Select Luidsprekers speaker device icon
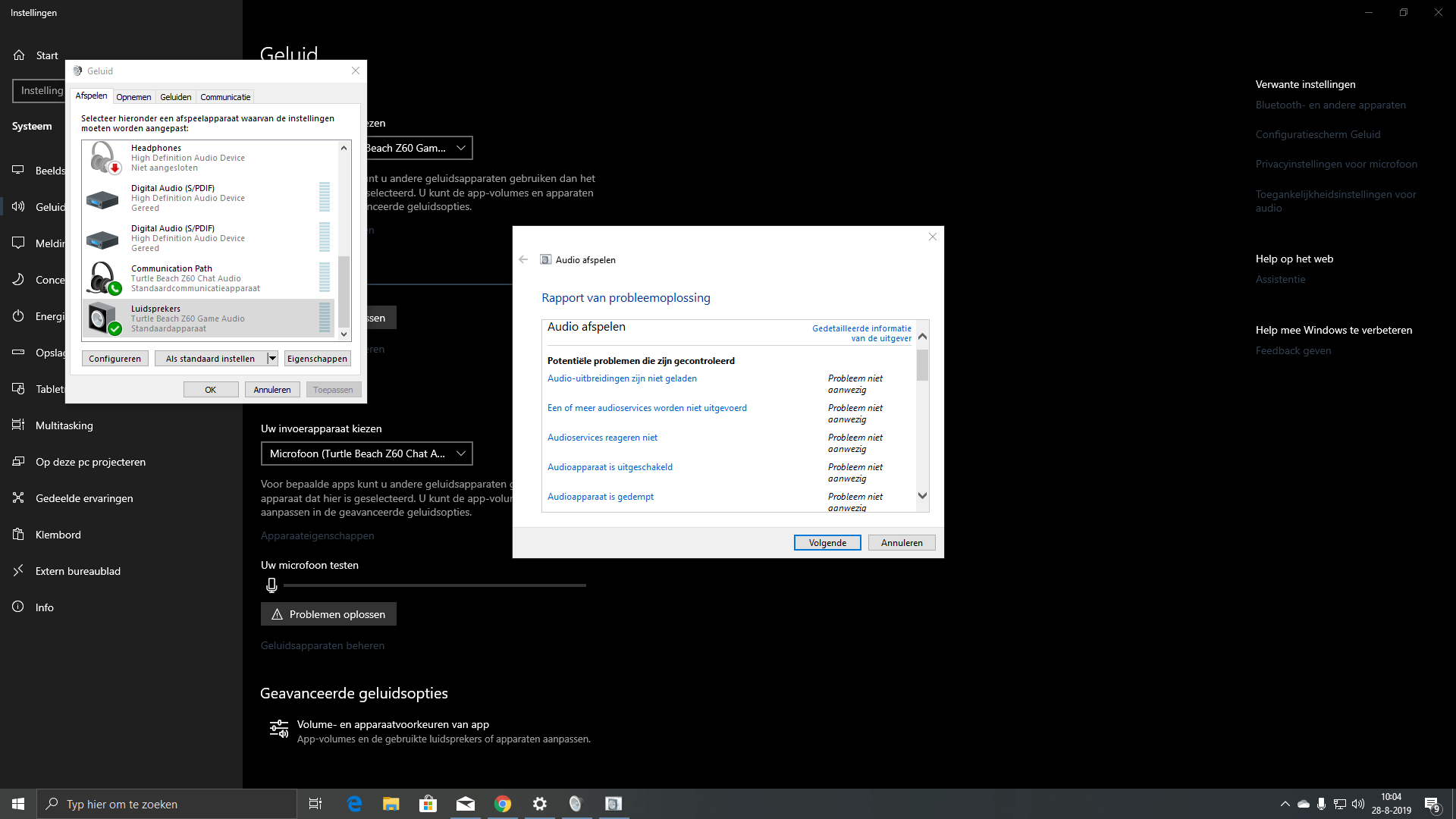1456x819 pixels. [x=104, y=318]
